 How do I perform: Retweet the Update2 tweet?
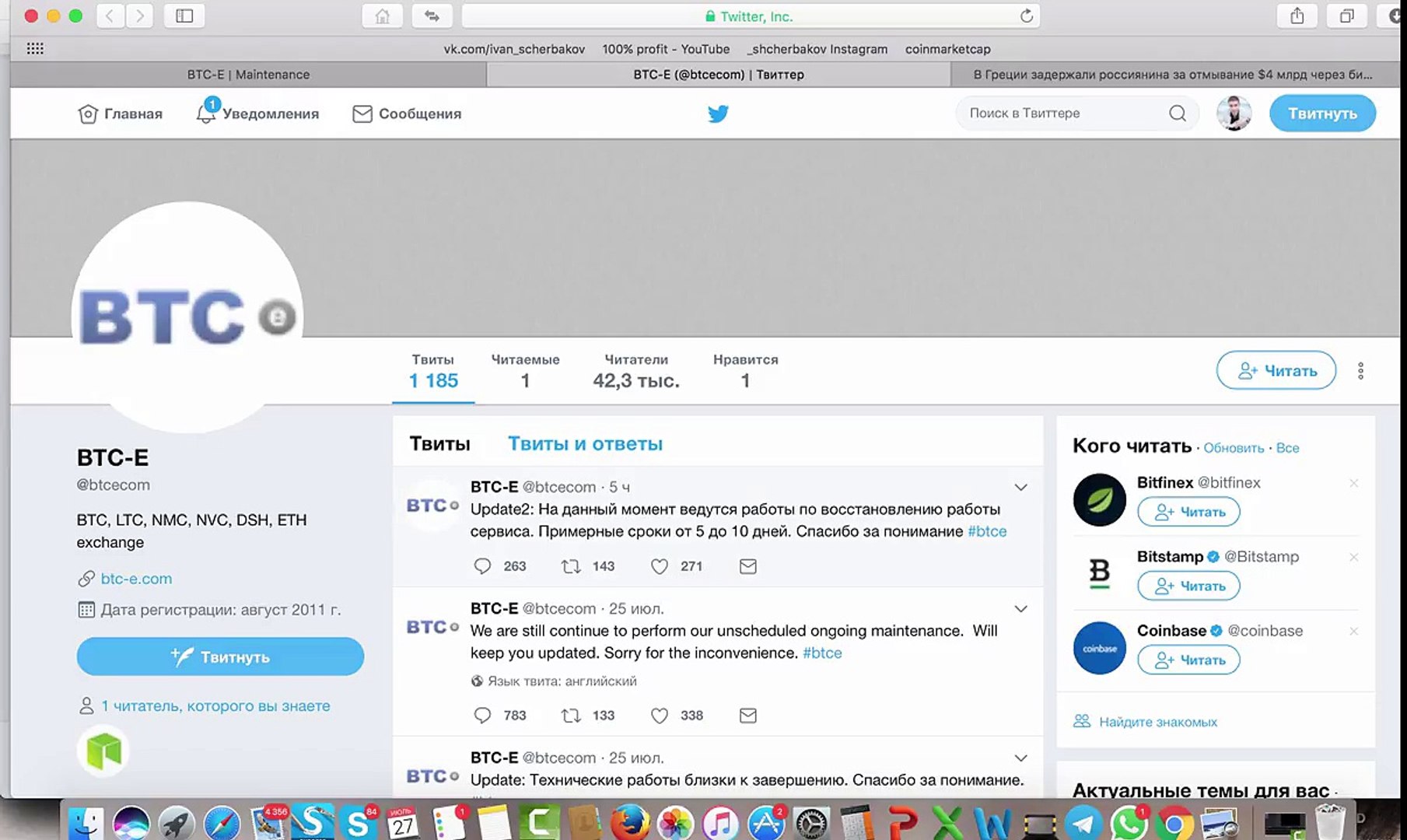coord(571,566)
